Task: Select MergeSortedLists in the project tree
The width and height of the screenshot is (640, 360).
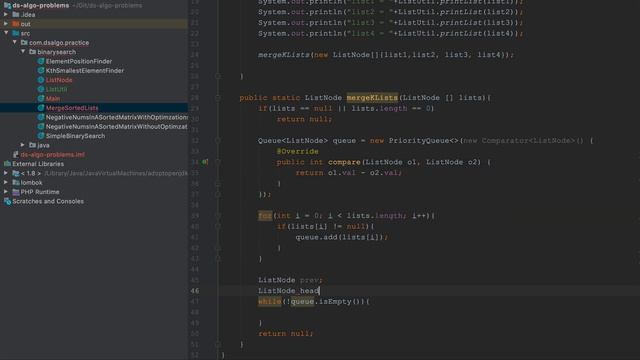Action: (72, 108)
